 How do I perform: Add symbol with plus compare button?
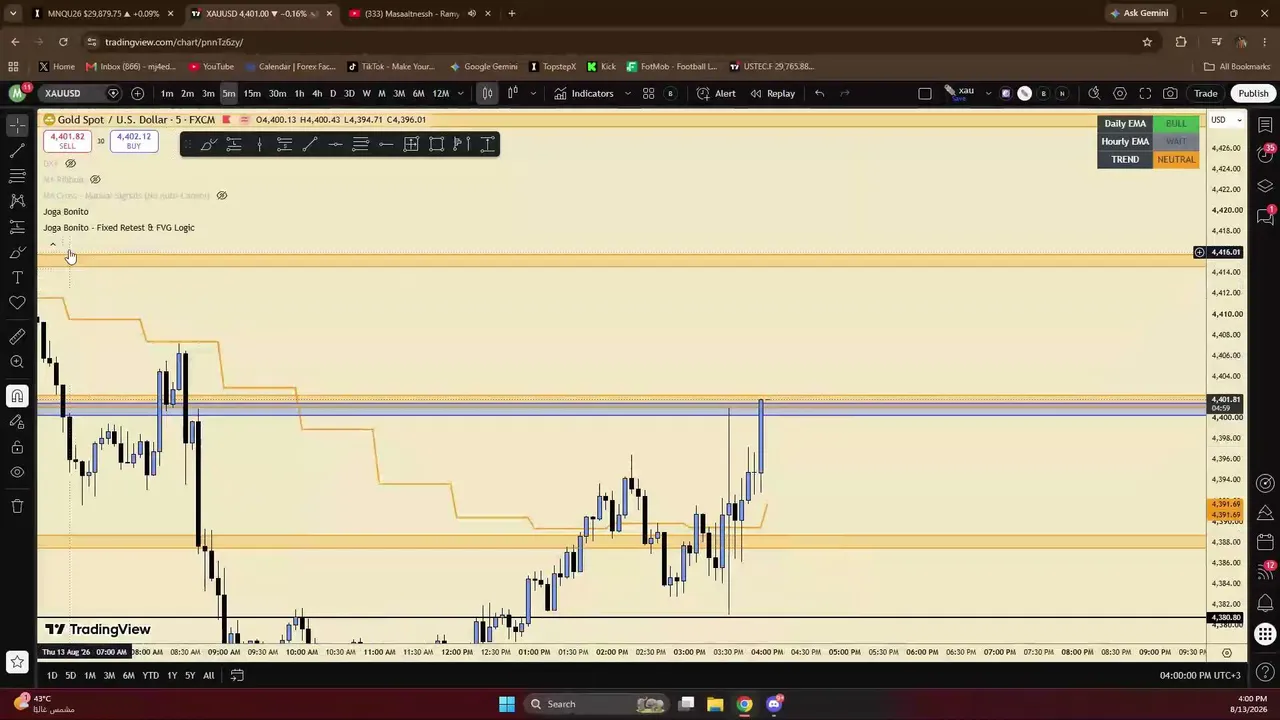(x=137, y=93)
